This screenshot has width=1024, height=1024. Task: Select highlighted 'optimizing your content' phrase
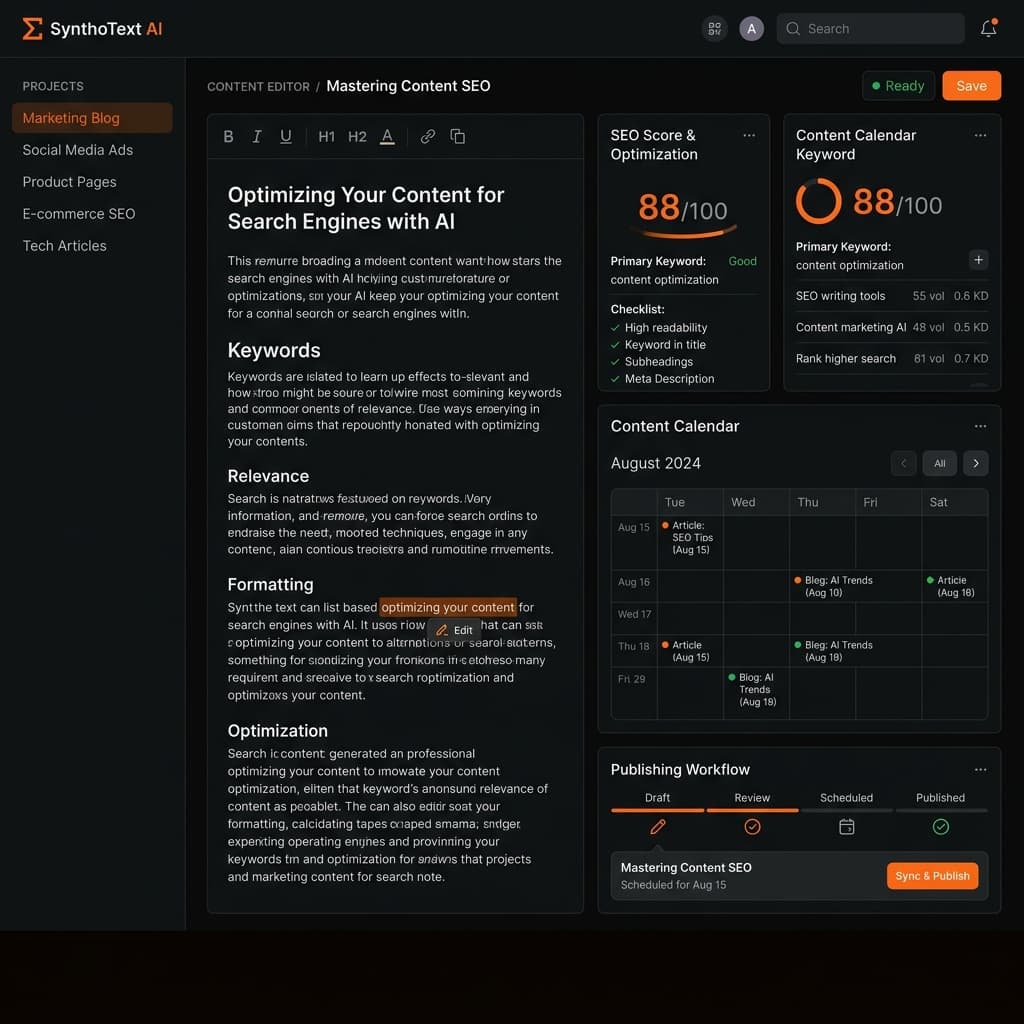click(448, 607)
